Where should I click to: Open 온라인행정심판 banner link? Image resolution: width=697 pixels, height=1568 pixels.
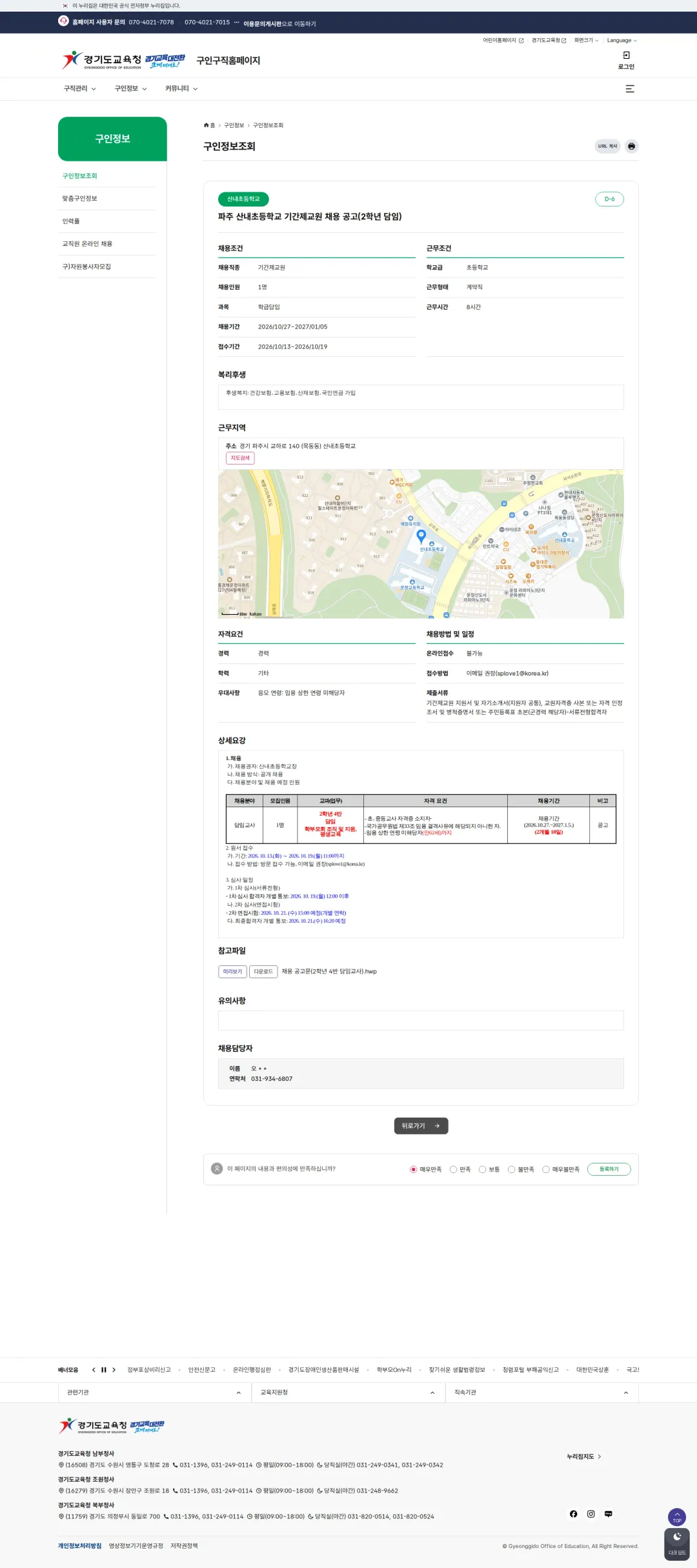pos(252,1370)
